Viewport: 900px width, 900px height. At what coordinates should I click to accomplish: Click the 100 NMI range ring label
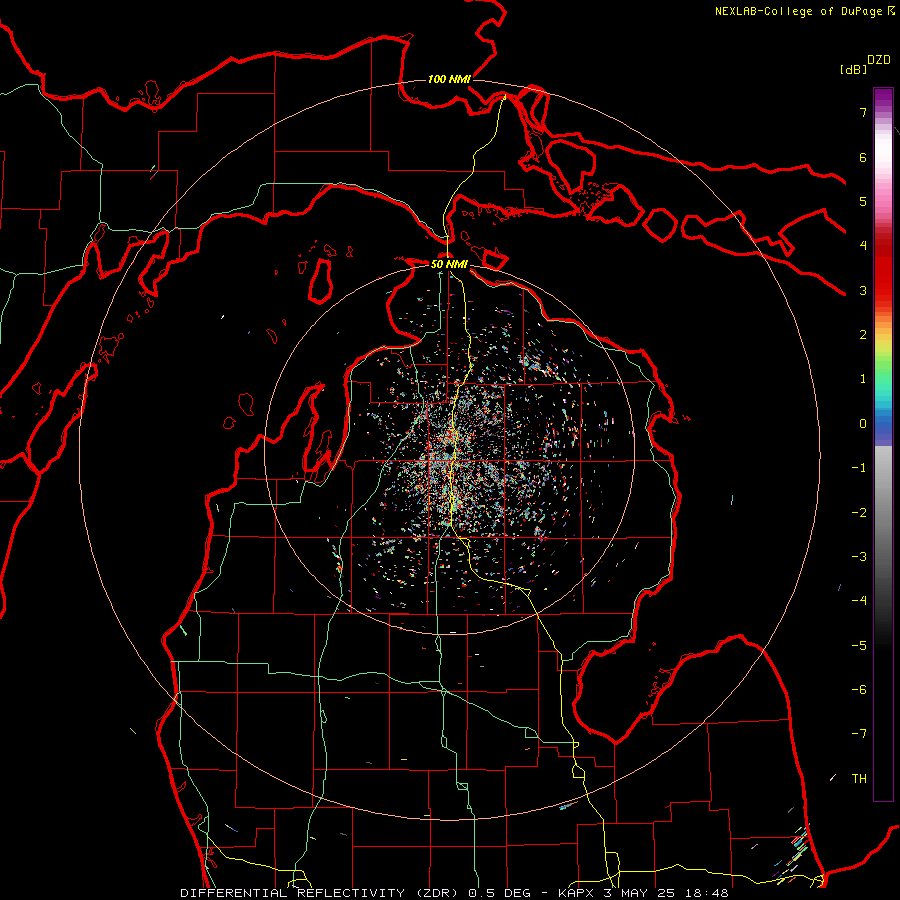[x=449, y=79]
